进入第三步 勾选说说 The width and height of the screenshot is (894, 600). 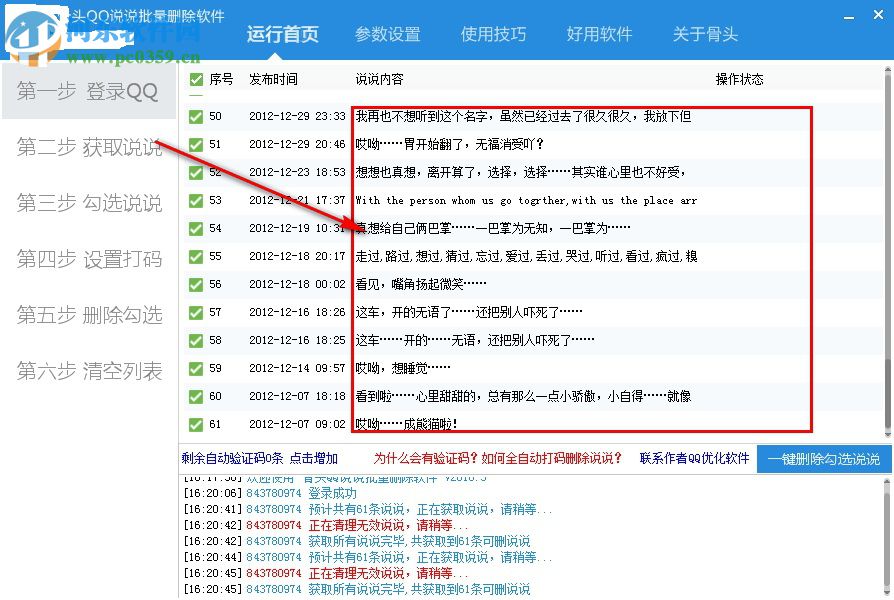pyautogui.click(x=89, y=203)
